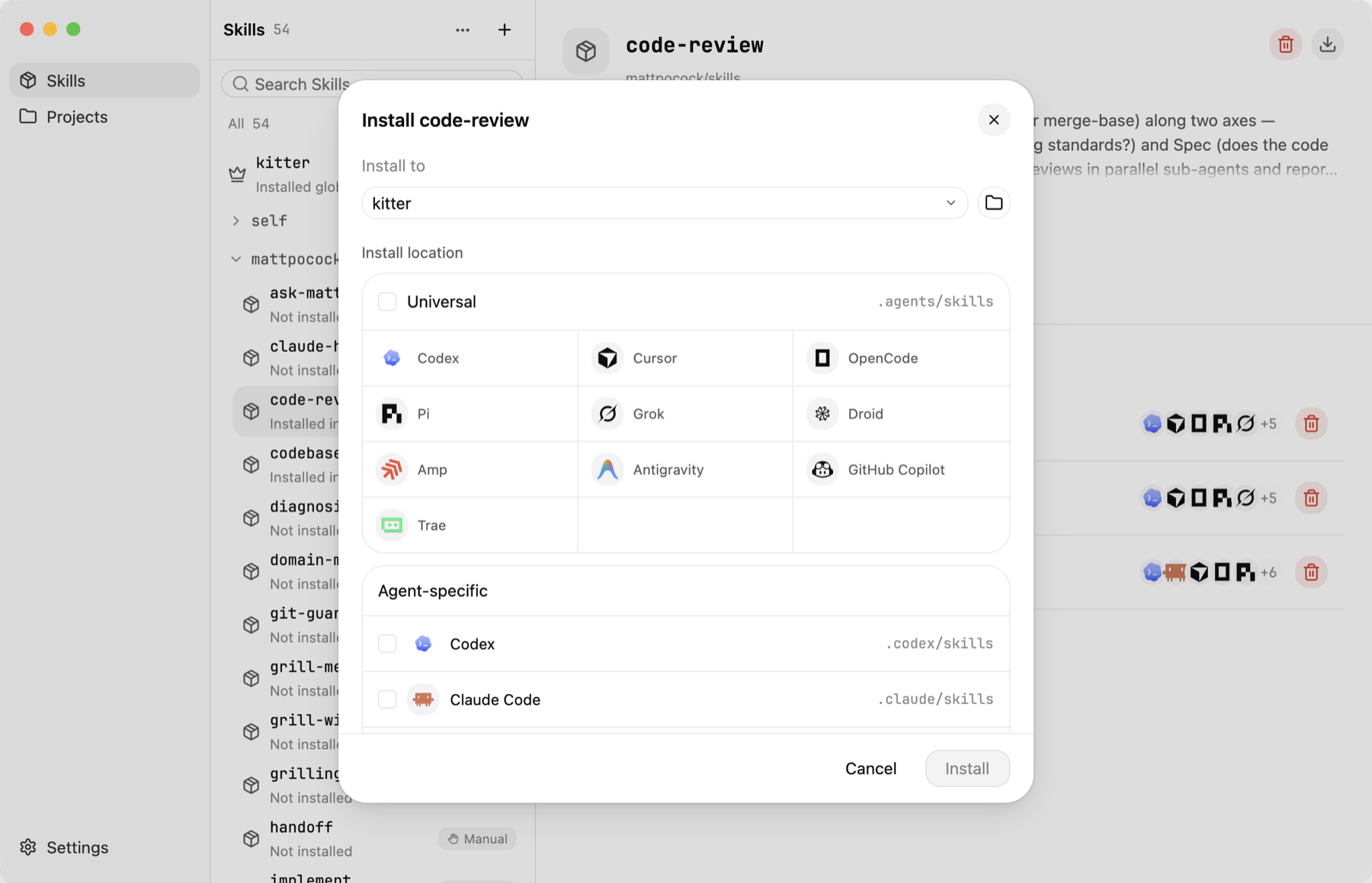Click the '.agents/skills' path text
Image resolution: width=1372 pixels, height=883 pixels.
(935, 302)
